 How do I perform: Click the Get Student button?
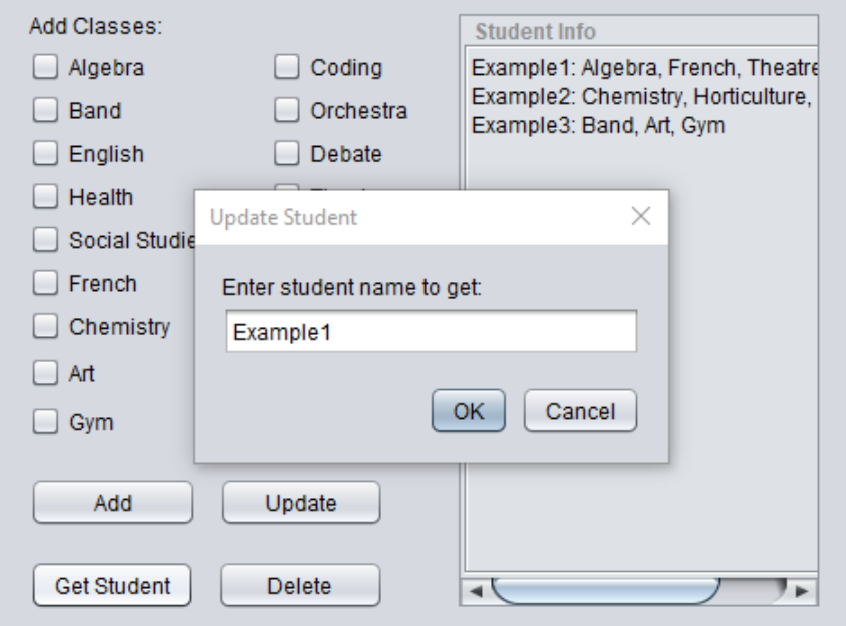click(x=112, y=586)
